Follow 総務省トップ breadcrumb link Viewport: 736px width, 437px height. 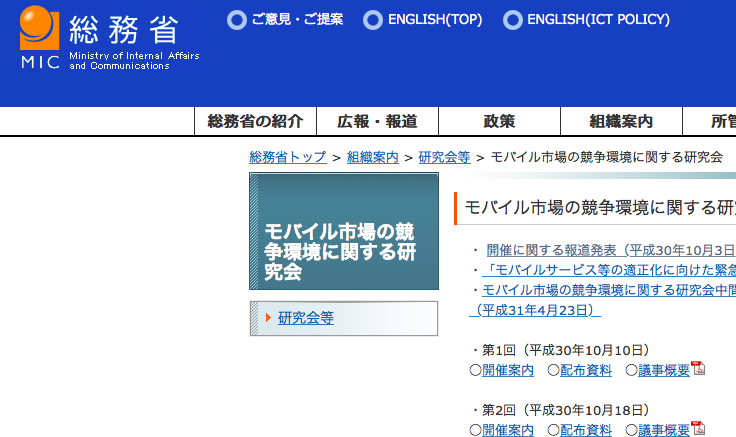(287, 157)
